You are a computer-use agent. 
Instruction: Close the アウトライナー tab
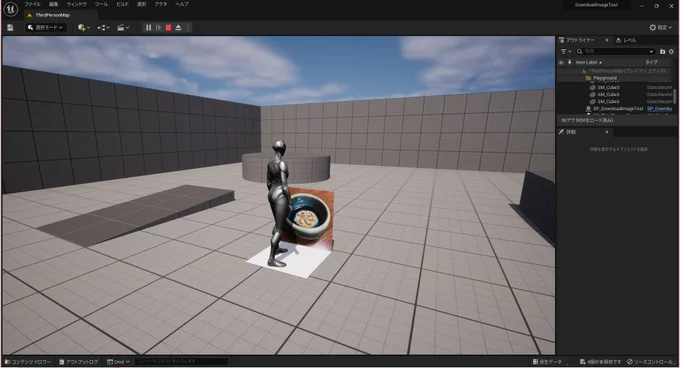(x=606, y=40)
